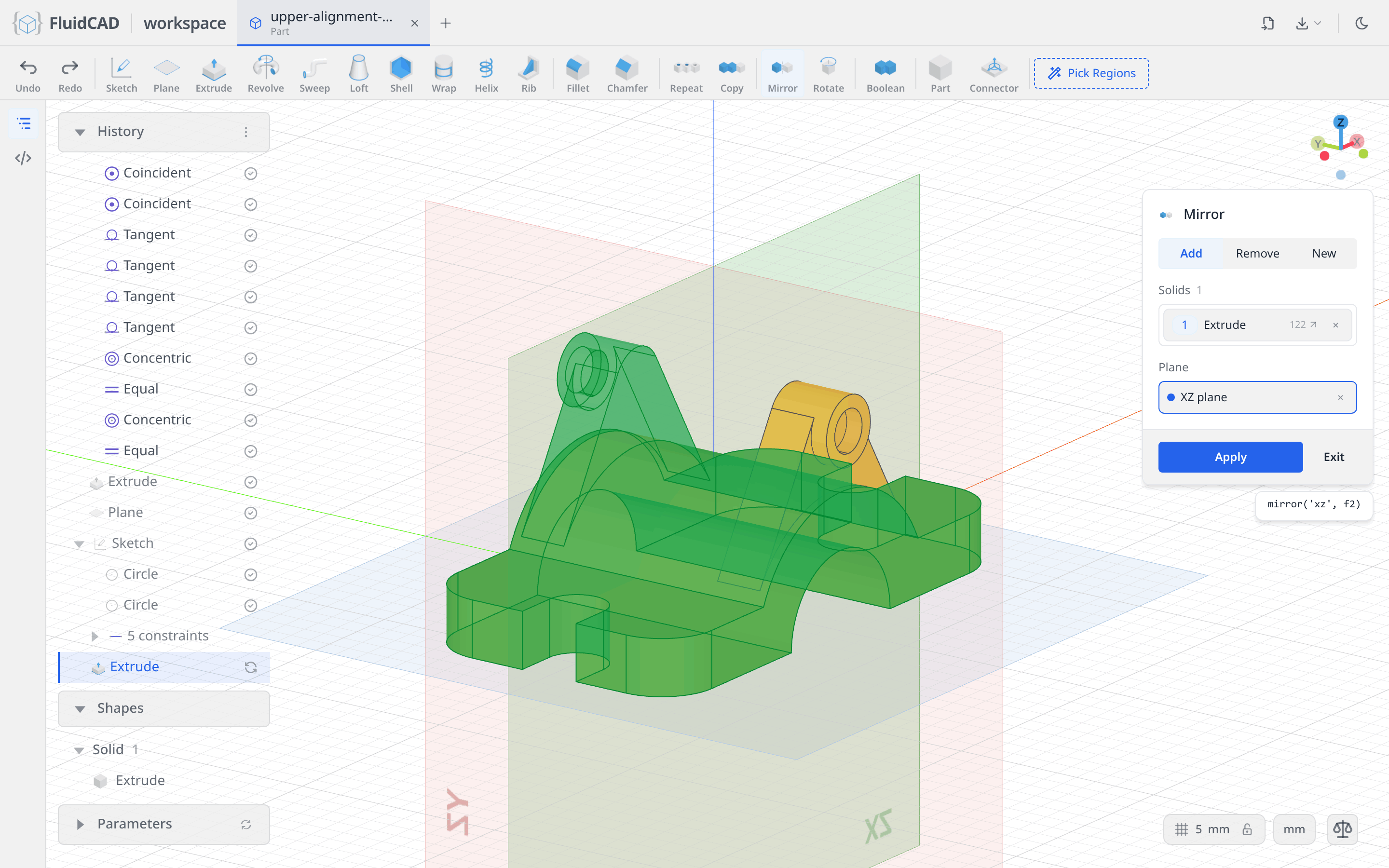The width and height of the screenshot is (1389, 868).
Task: Open the Boolean tool
Action: tap(885, 74)
